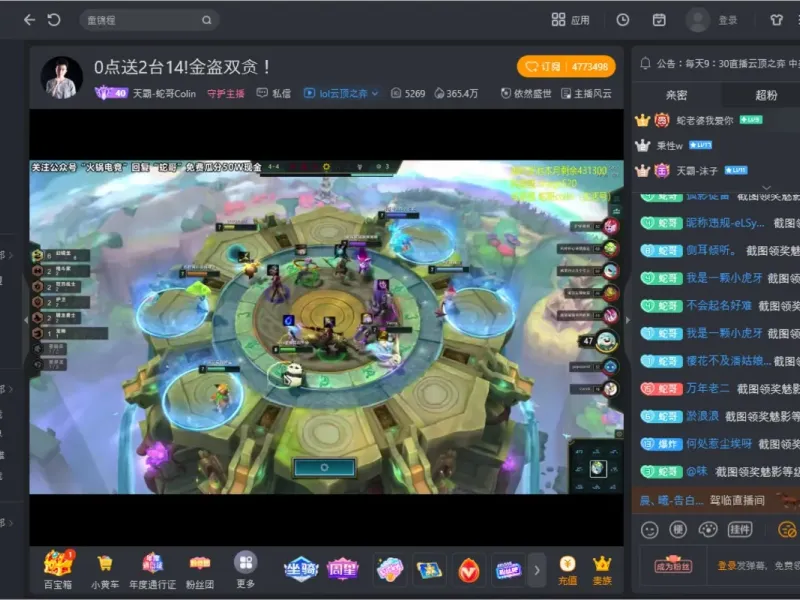Click the 成为粉丝 become-fan button

coord(673,564)
